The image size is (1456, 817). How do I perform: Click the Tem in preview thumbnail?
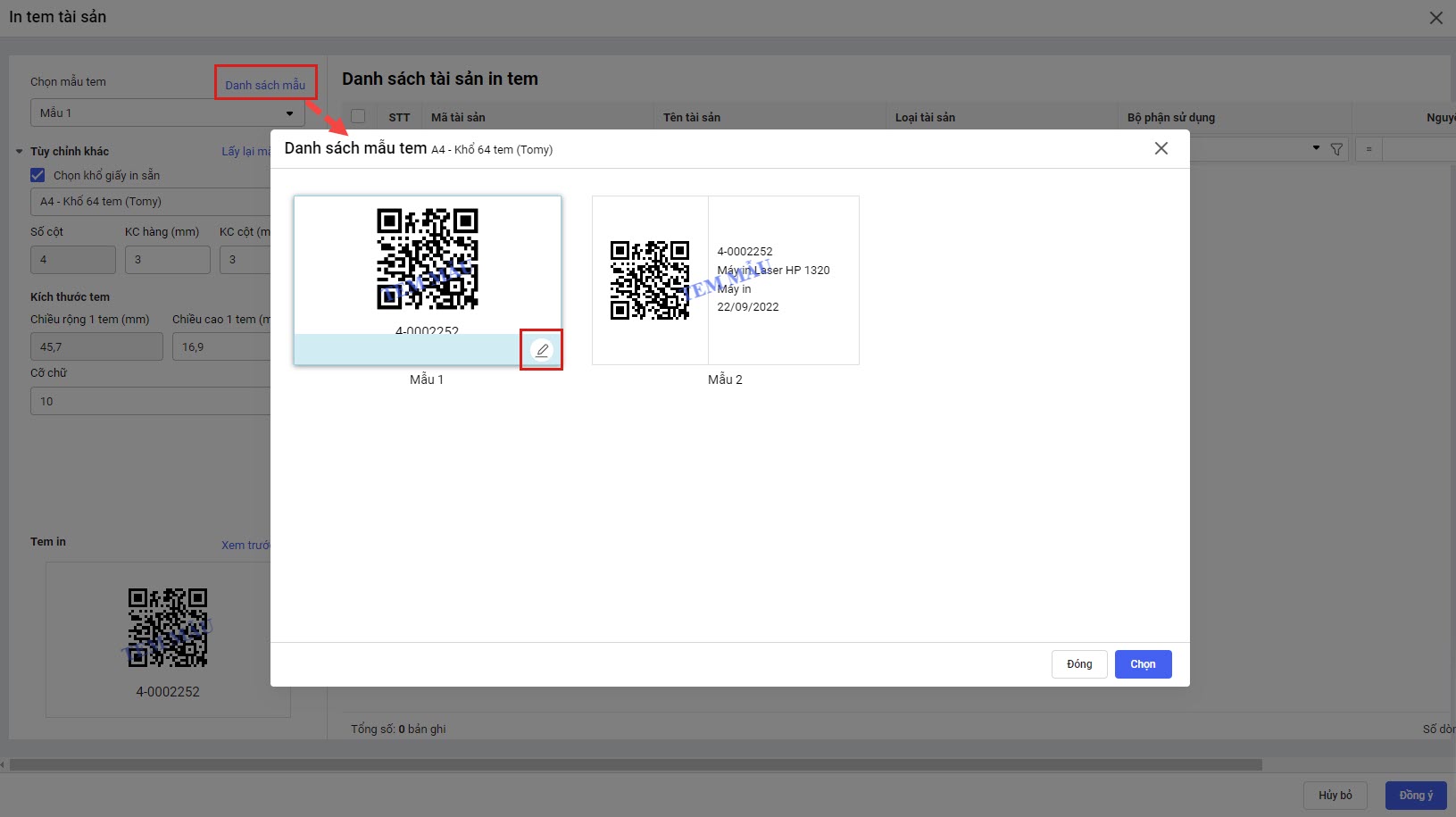point(168,639)
